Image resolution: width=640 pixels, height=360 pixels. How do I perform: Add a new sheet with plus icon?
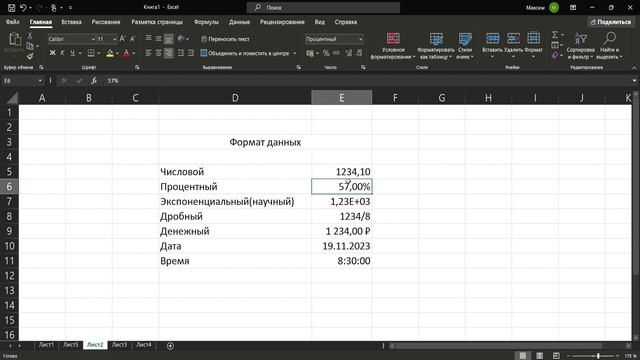170,346
